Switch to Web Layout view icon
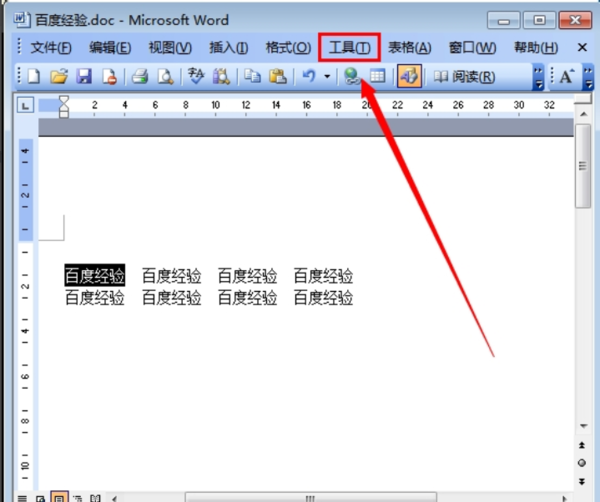This screenshot has height=502, width=600. click(x=40, y=499)
